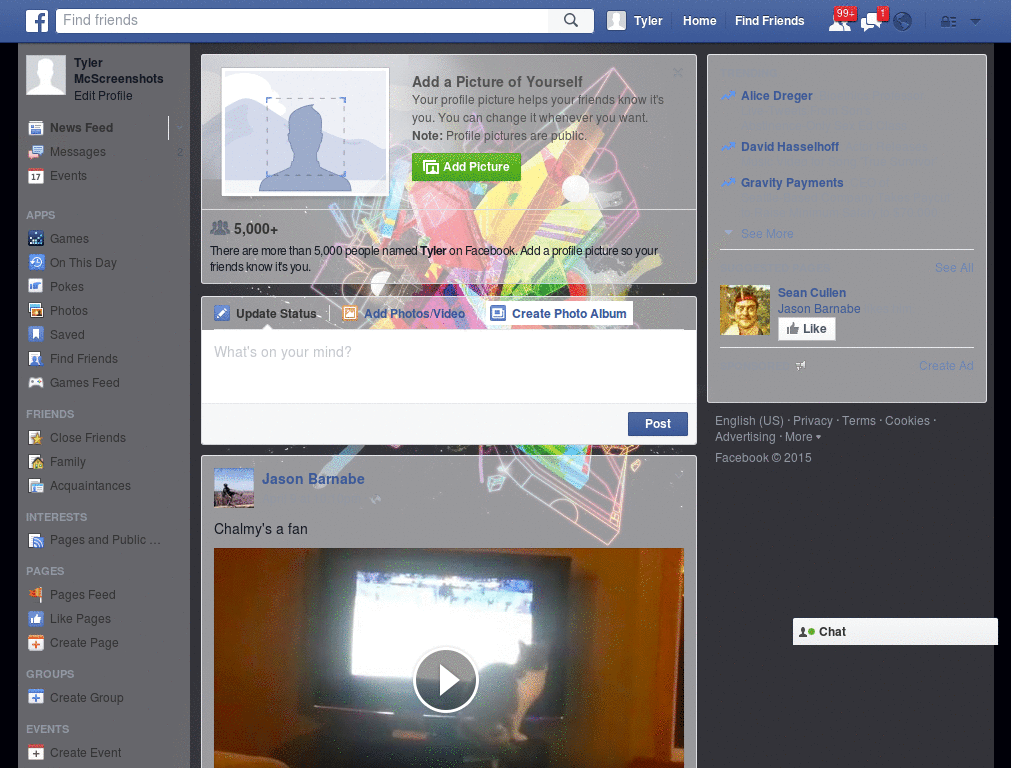Click the Create Ad link
This screenshot has height=768, width=1024.
tap(946, 366)
